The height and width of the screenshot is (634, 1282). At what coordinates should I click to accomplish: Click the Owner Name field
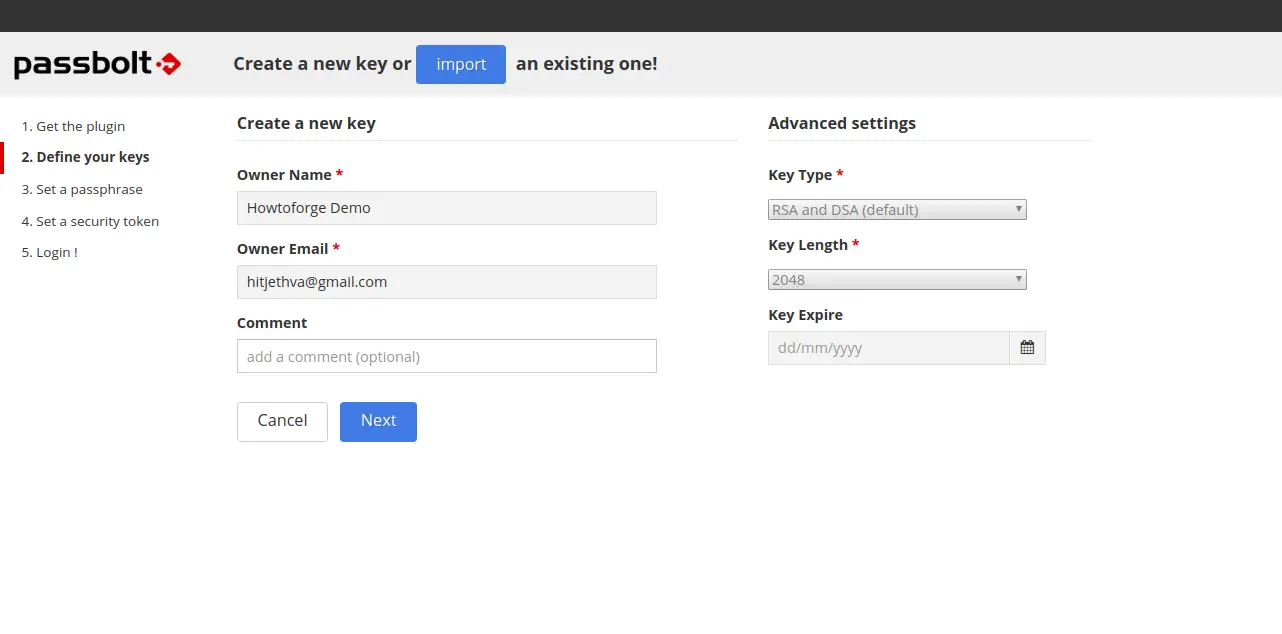(x=446, y=208)
